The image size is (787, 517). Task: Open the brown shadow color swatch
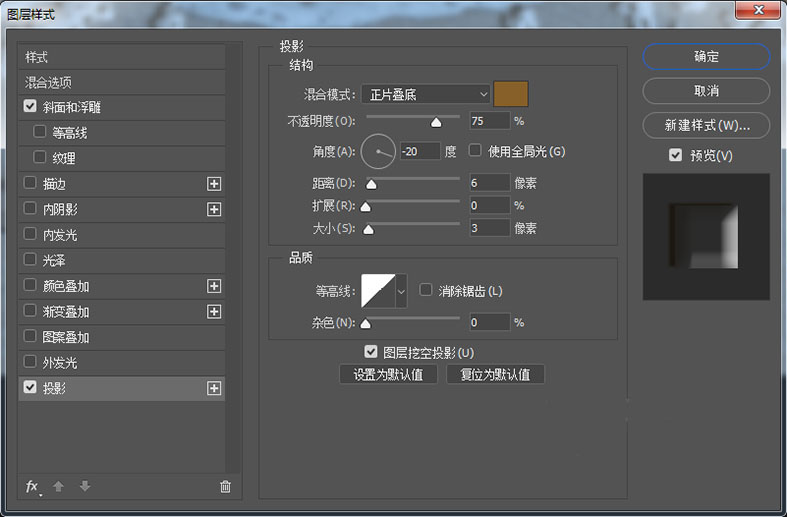(x=511, y=94)
